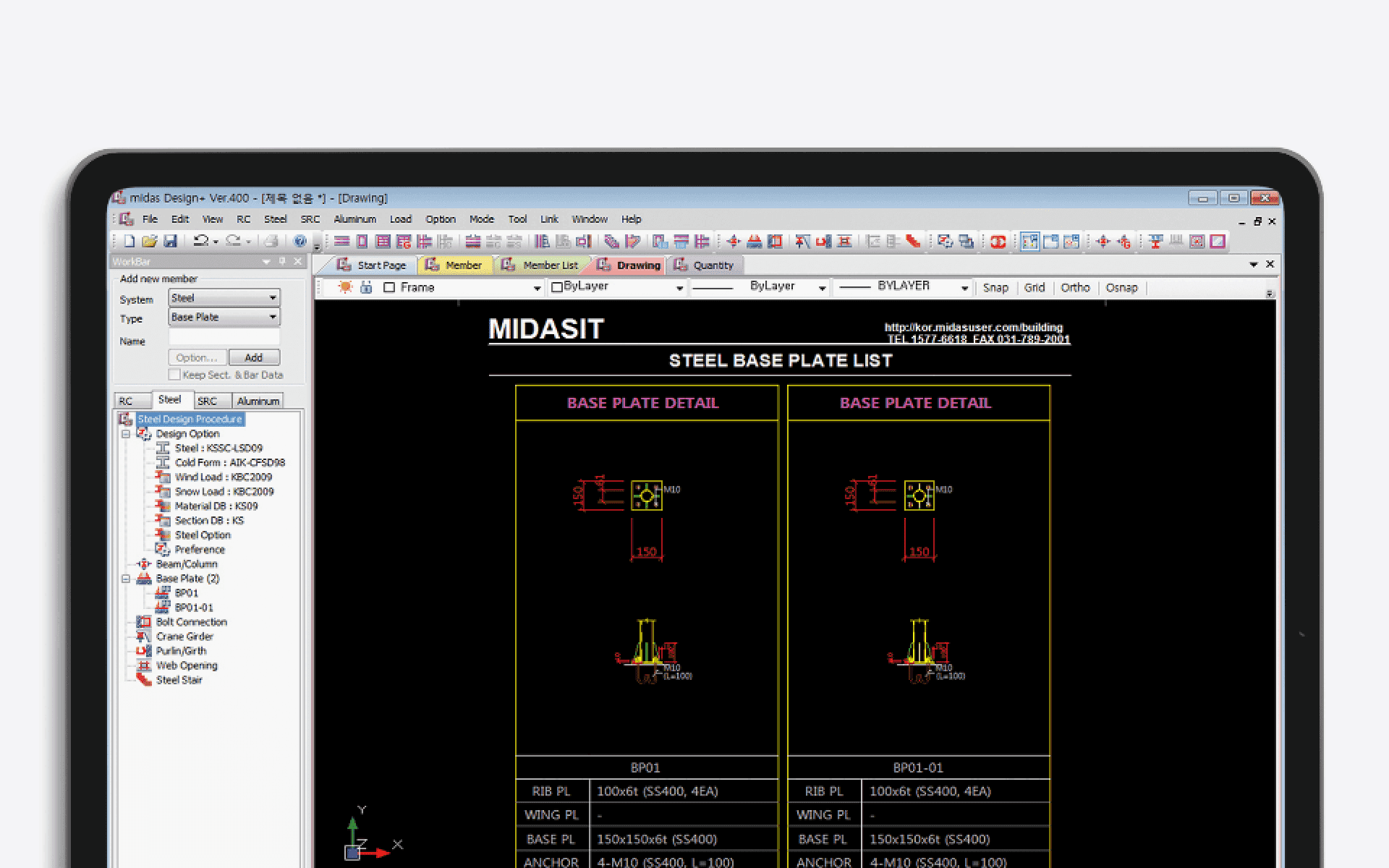Open the System combo box showing Steel

pos(224,298)
